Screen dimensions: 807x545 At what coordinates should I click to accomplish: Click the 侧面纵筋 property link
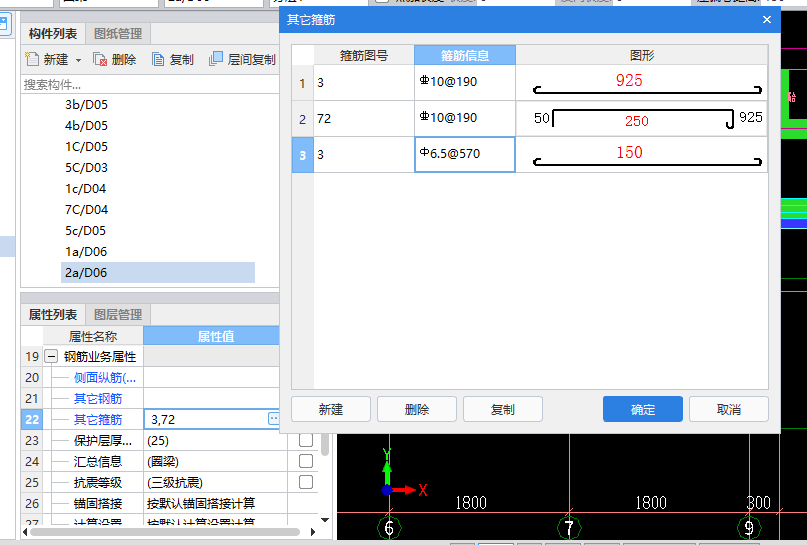104,378
